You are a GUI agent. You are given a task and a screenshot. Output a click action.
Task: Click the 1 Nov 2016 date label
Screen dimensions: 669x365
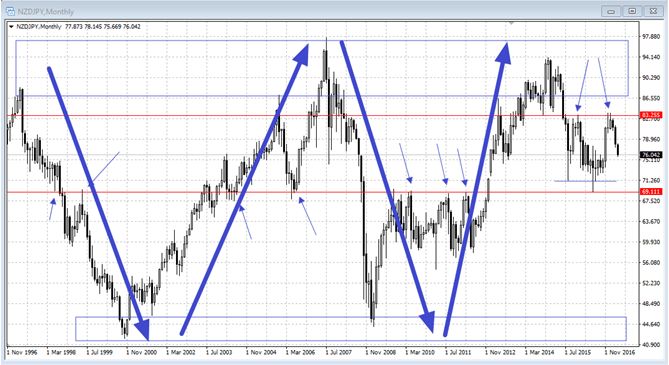point(620,353)
